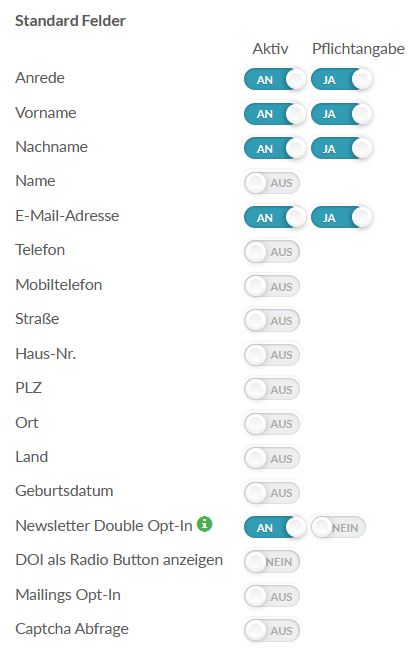The height and width of the screenshot is (652, 420).
Task: Enable DOI als Radio Button anzeigen
Action: pos(272,562)
